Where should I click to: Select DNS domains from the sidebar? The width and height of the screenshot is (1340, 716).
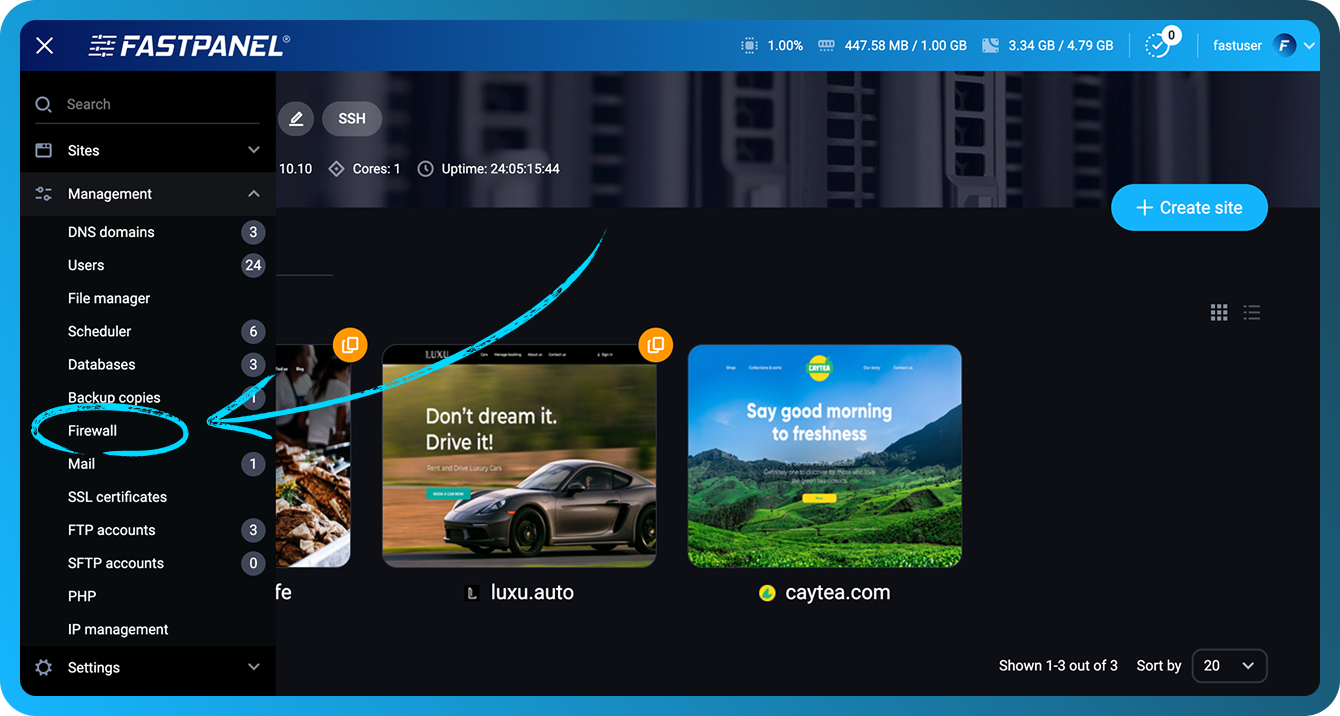(110, 231)
